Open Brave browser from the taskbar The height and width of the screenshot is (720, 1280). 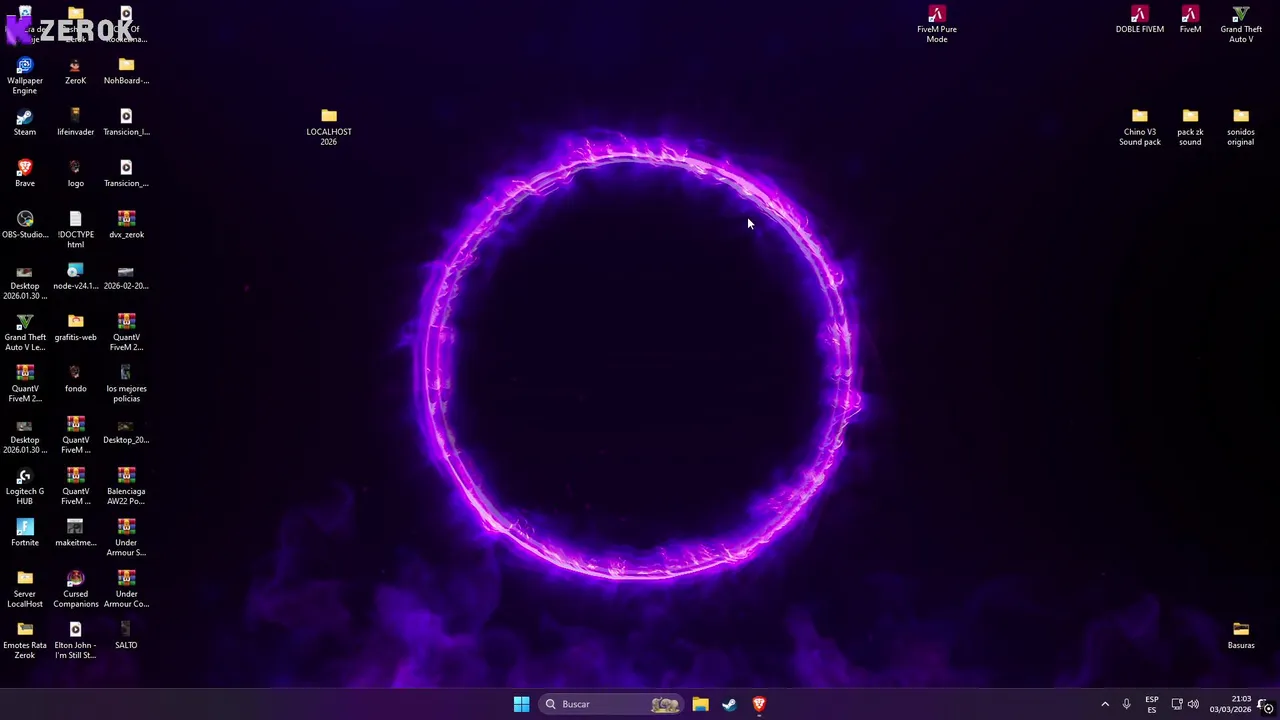[758, 704]
